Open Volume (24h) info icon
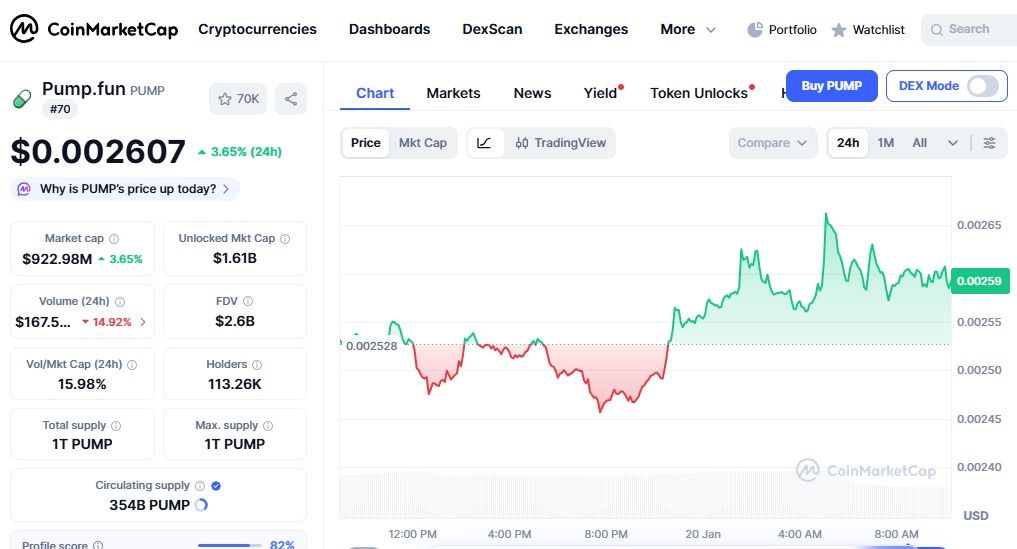 [x=120, y=302]
